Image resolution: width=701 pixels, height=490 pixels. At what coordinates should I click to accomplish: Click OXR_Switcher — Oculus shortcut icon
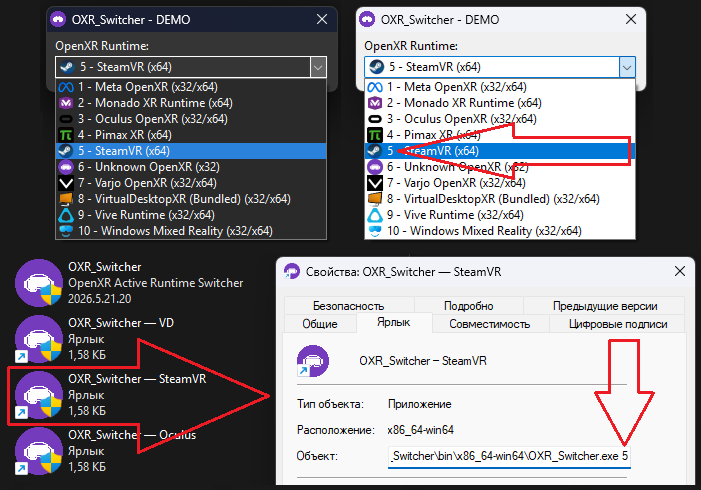pos(39,451)
